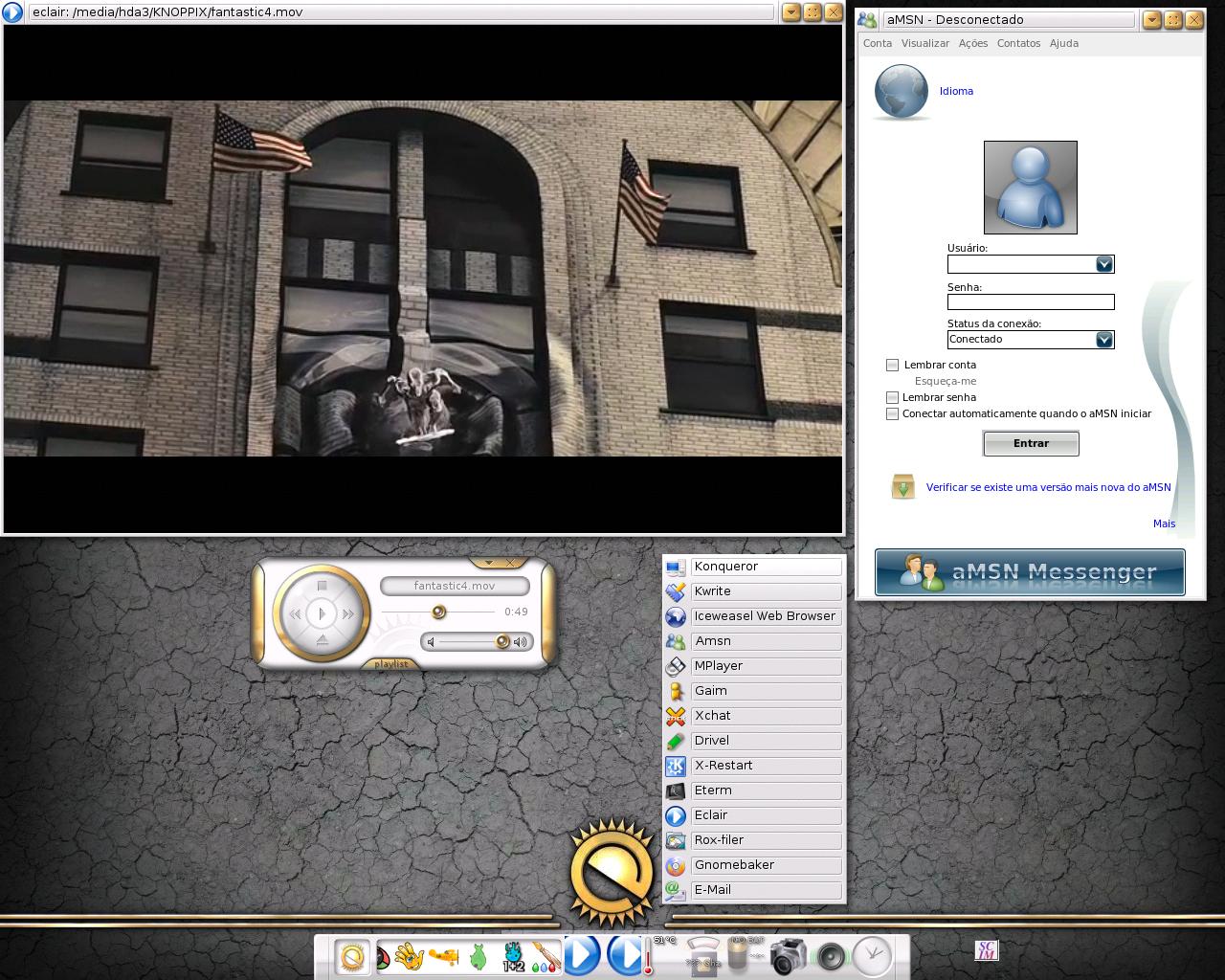This screenshot has height=980, width=1225.
Task: Open the Contatos menu in aMSN
Action: (x=1018, y=43)
